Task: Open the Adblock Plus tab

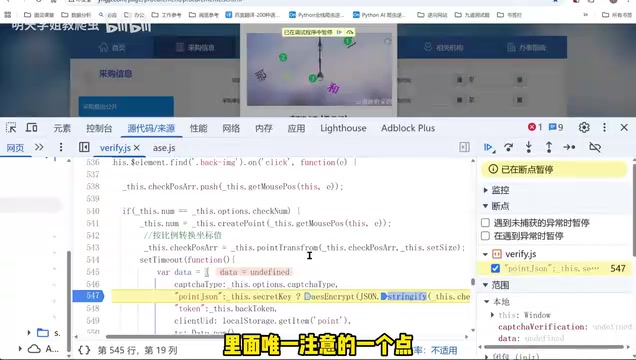Action: [408, 128]
